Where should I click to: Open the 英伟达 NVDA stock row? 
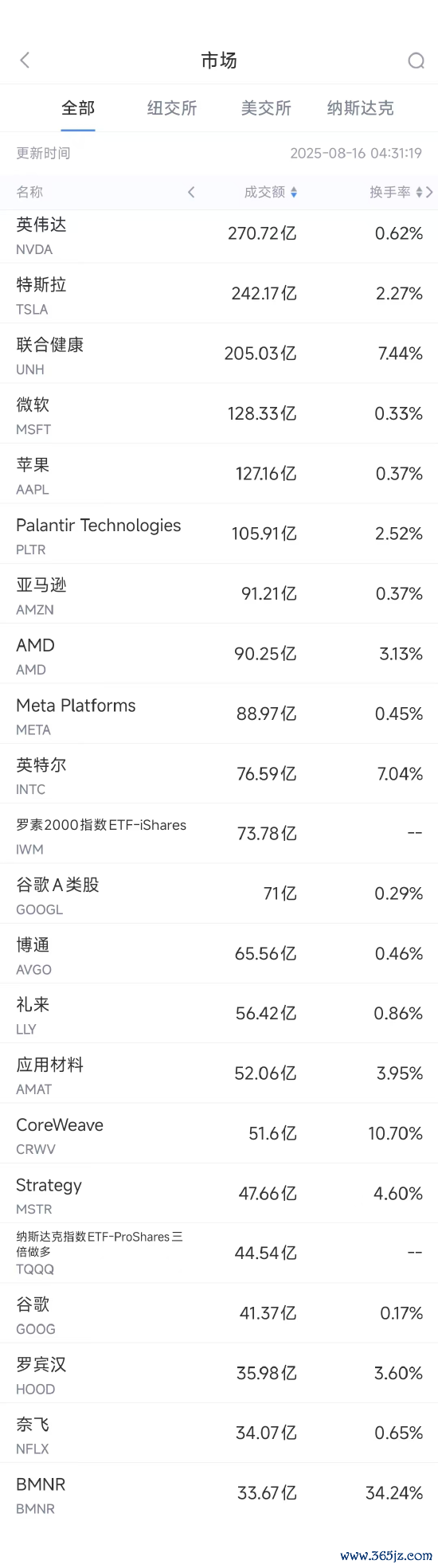click(x=219, y=233)
